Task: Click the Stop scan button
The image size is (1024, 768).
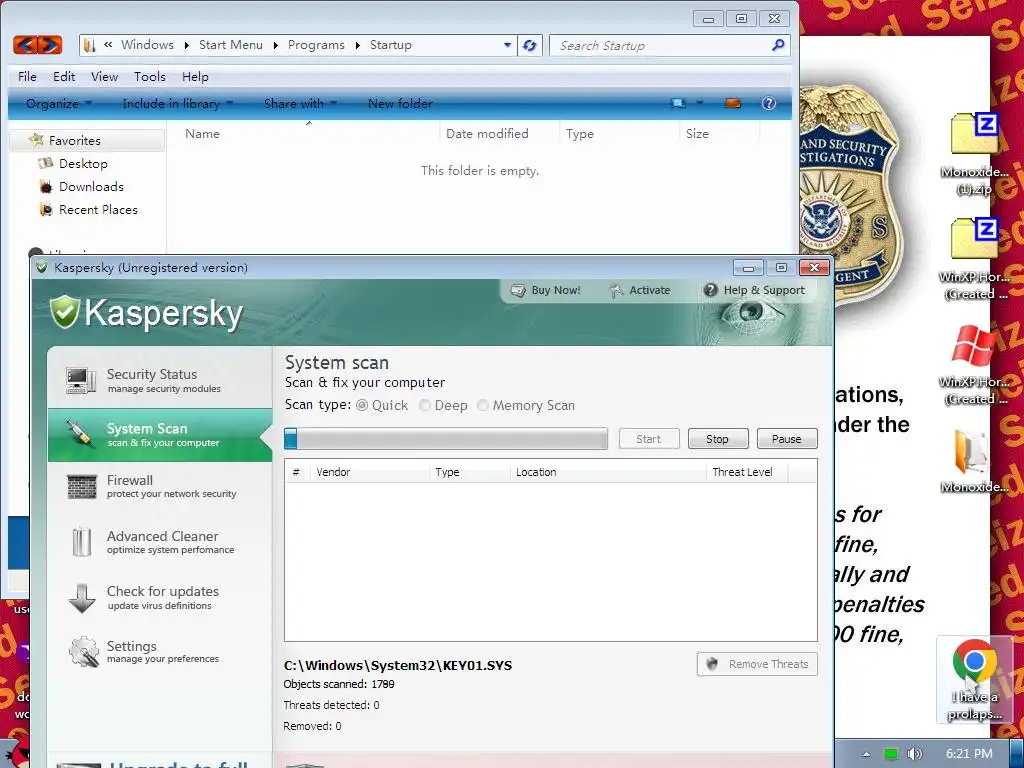Action: tap(718, 439)
